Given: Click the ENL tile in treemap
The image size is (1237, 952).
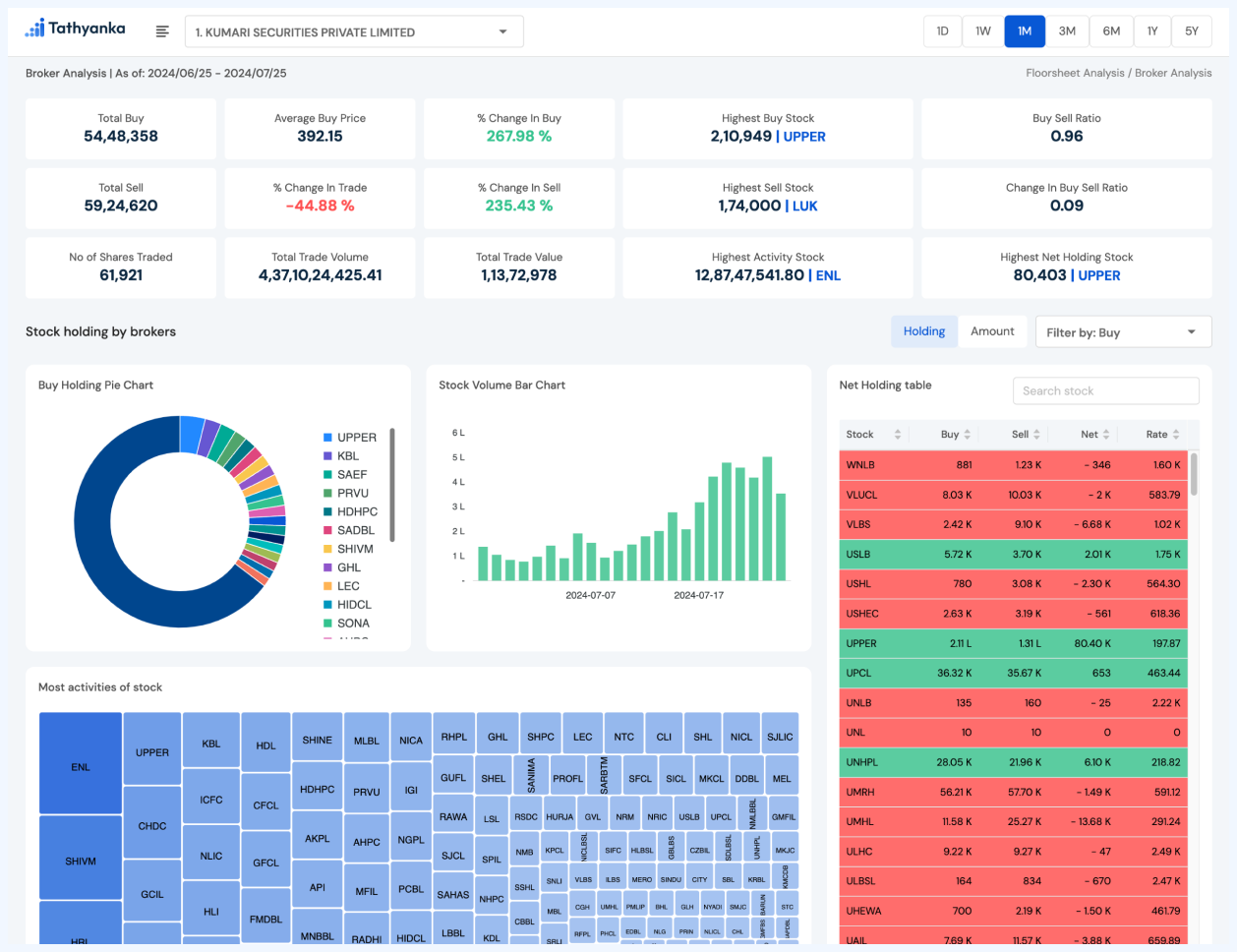Looking at the screenshot, I should point(81,766).
